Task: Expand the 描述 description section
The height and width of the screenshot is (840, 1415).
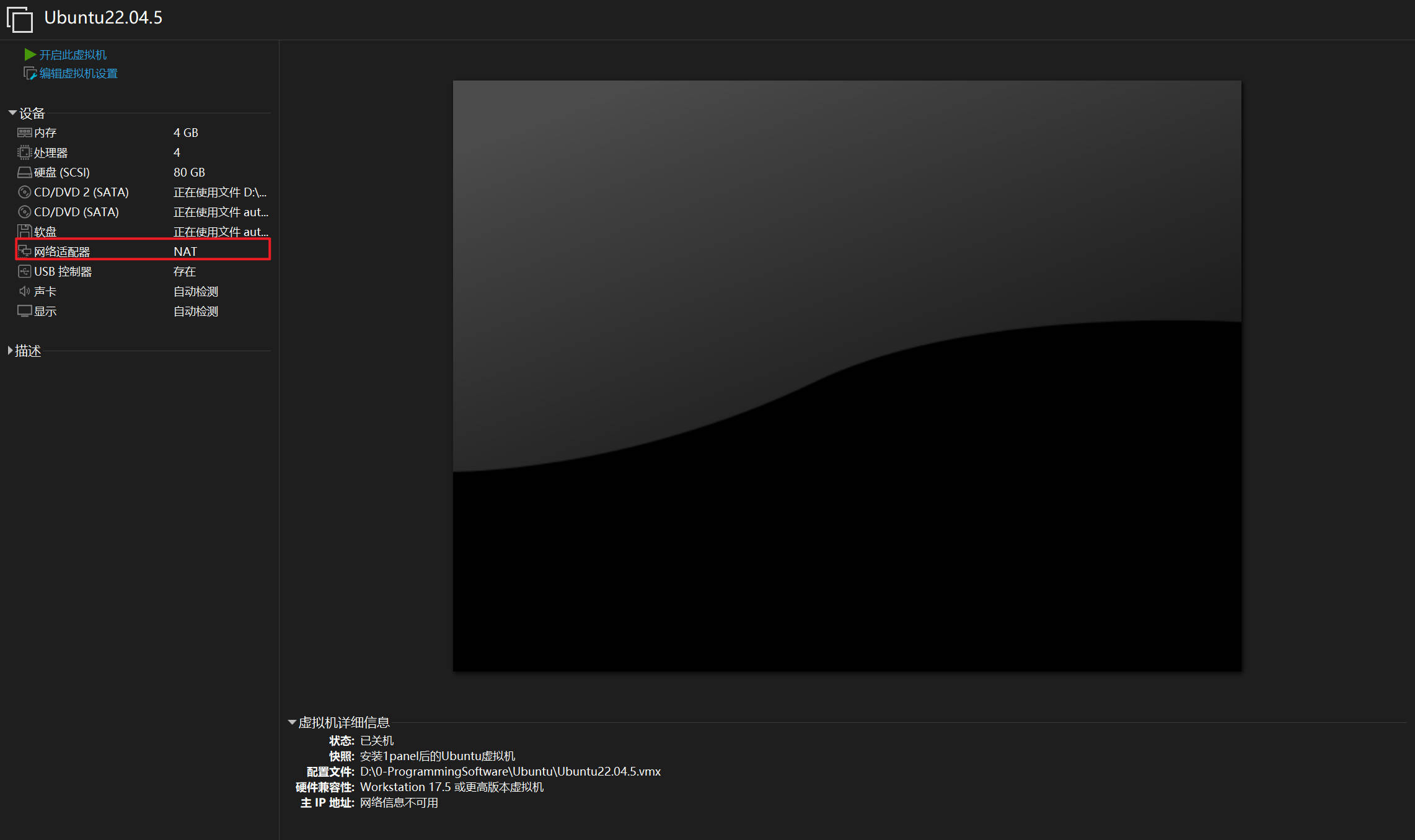Action: 10,351
